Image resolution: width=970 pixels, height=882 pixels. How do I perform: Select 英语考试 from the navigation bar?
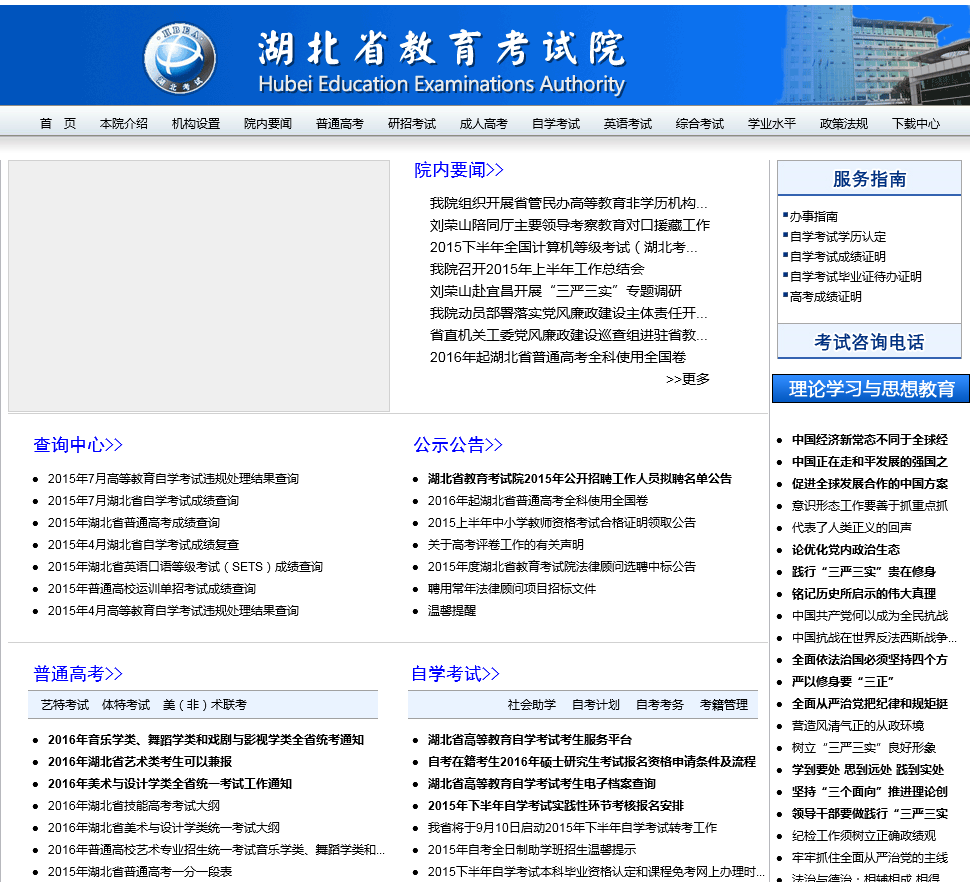pos(628,124)
